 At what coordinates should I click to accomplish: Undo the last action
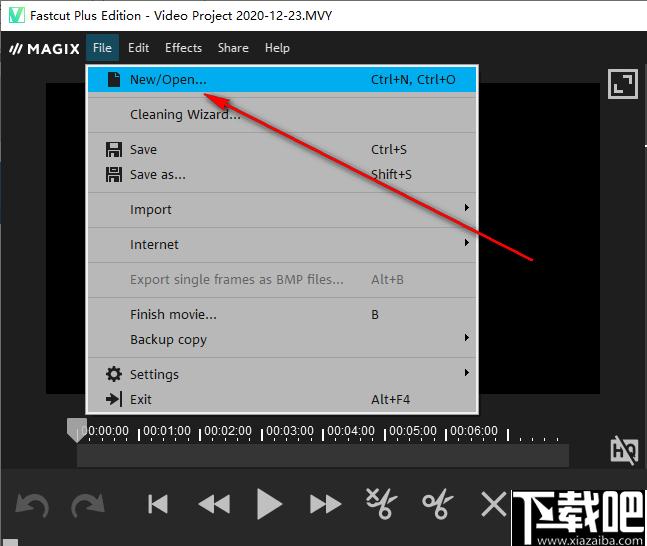pyautogui.click(x=32, y=504)
